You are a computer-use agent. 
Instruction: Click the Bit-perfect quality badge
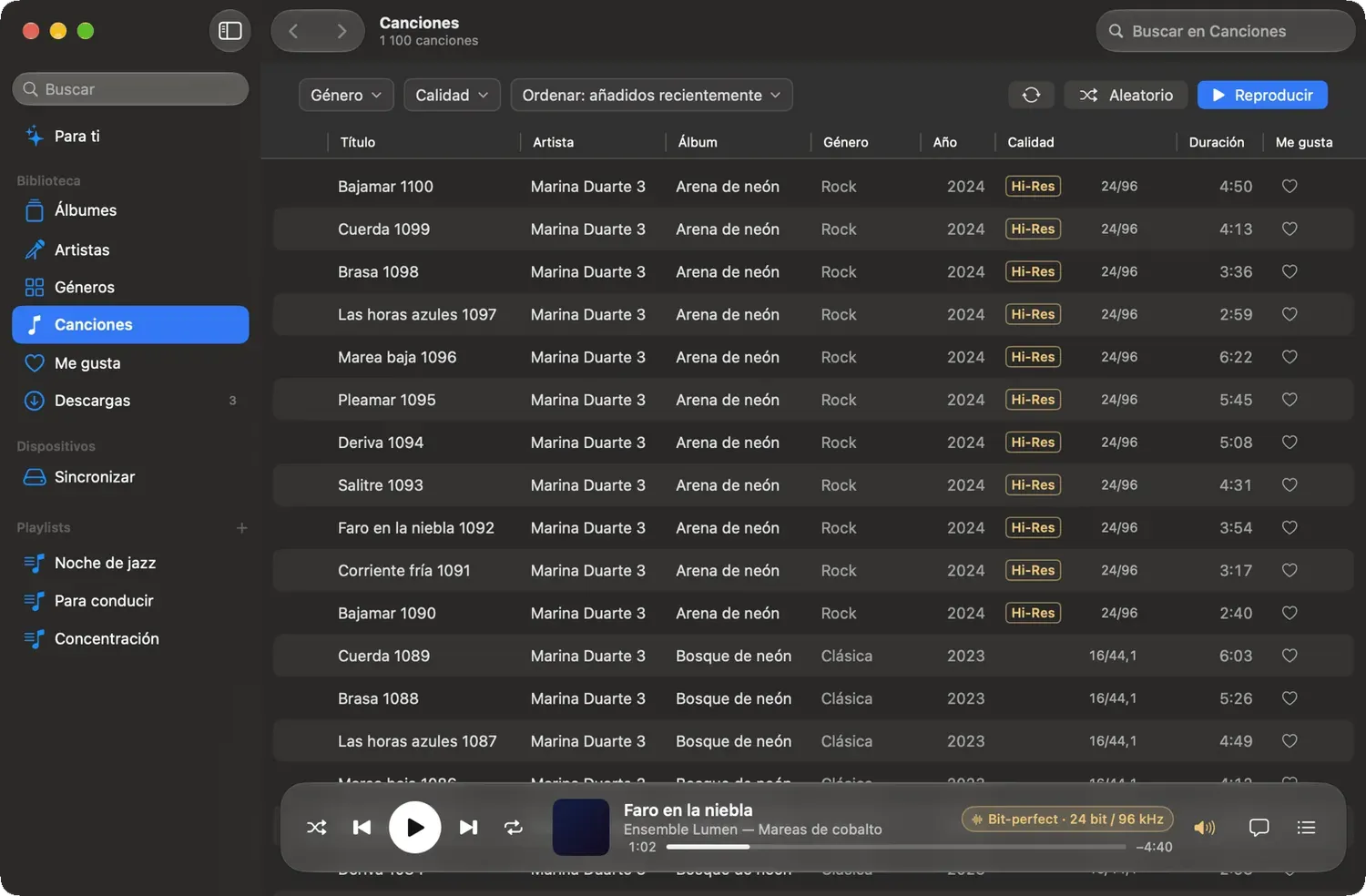pyautogui.click(x=1067, y=819)
